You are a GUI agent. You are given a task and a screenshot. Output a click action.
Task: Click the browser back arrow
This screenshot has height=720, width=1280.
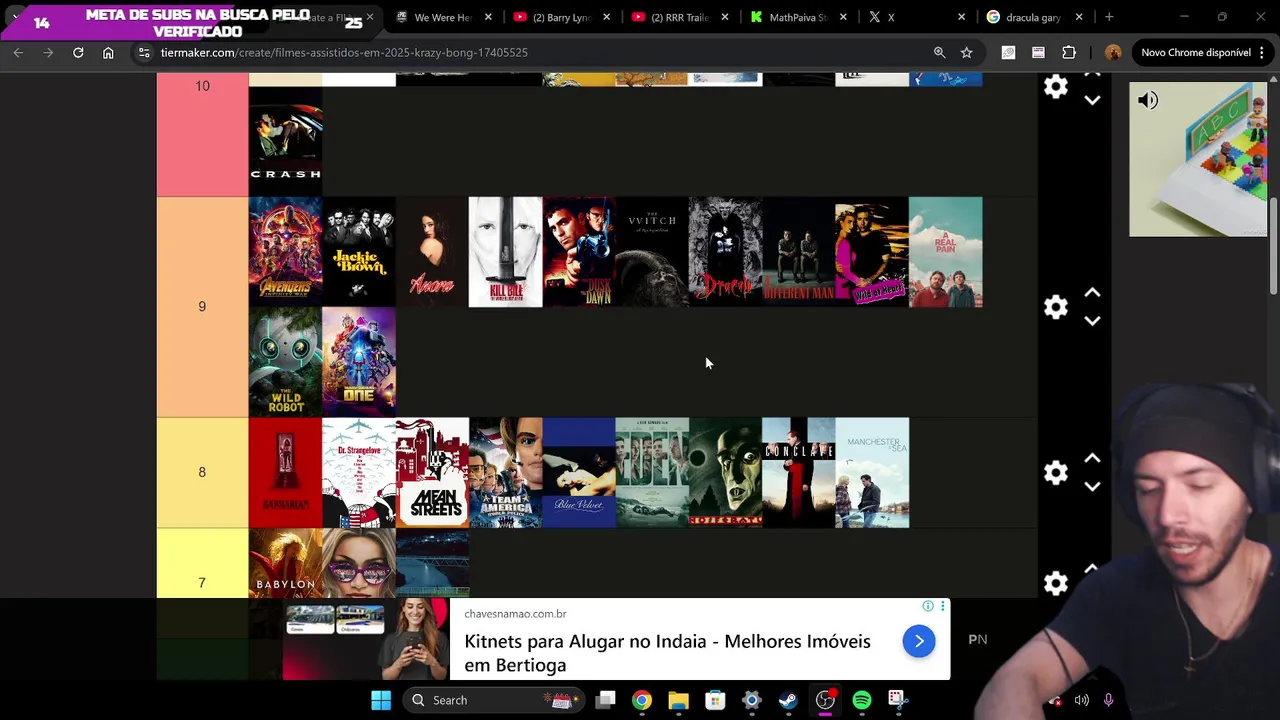pyautogui.click(x=18, y=52)
